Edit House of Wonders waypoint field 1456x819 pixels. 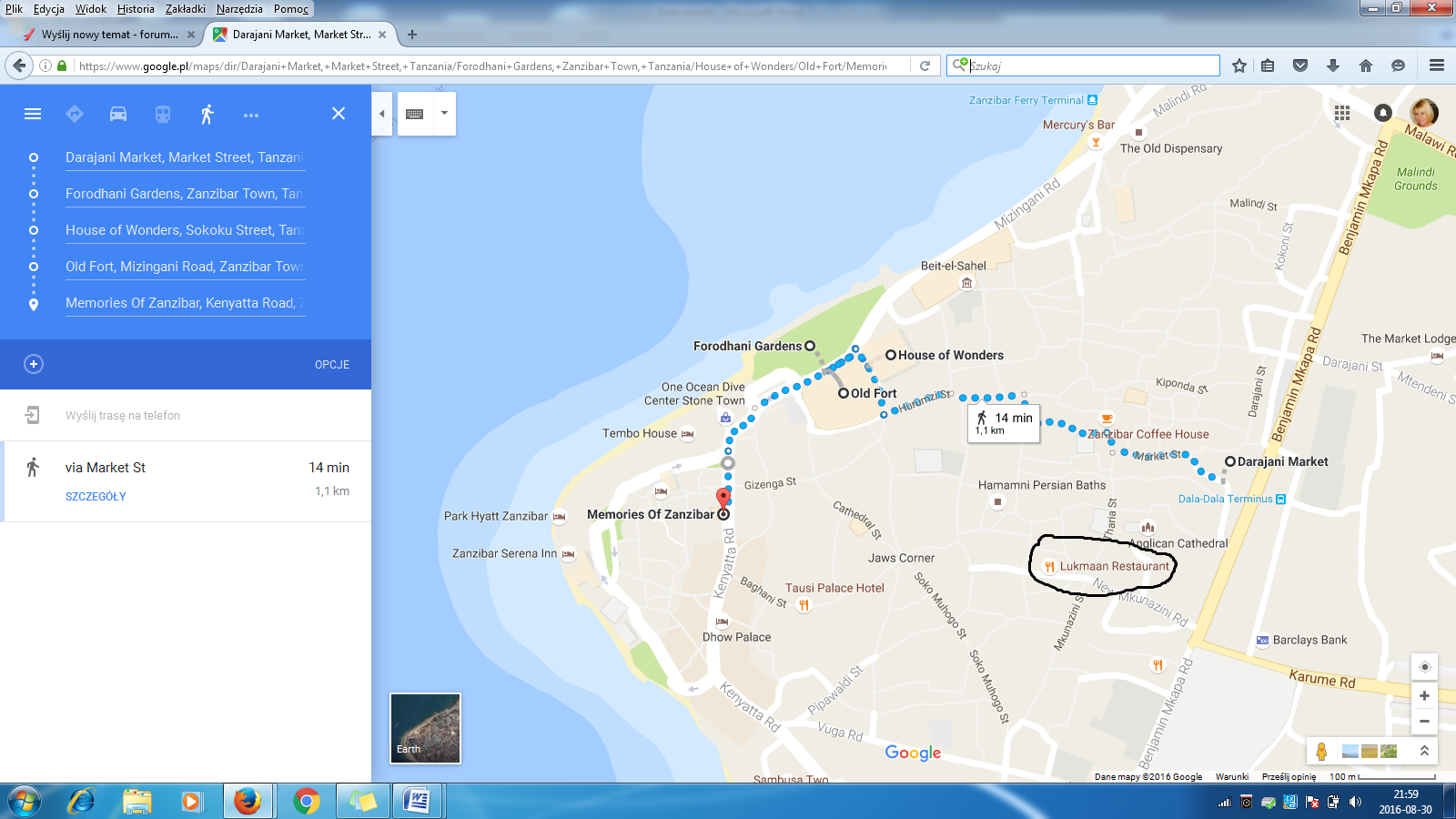click(x=185, y=230)
